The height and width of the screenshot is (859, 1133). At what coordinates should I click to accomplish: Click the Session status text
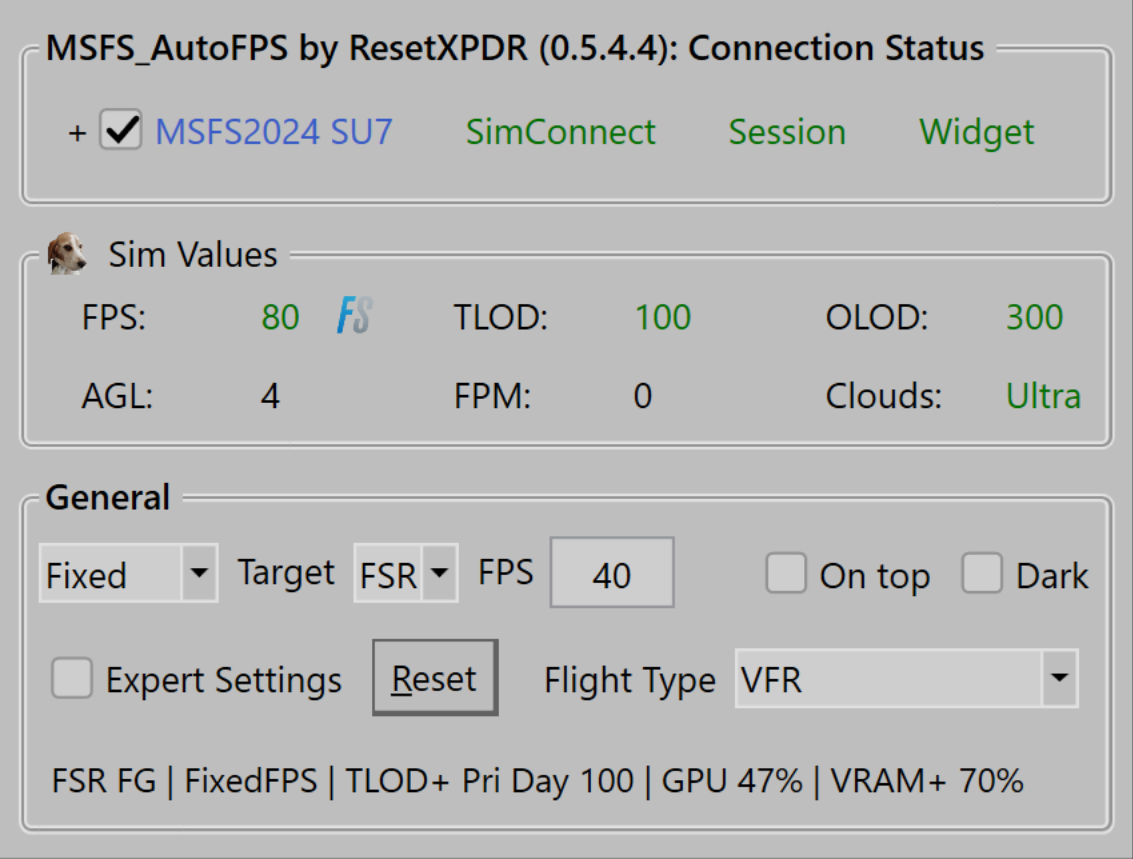[x=787, y=132]
